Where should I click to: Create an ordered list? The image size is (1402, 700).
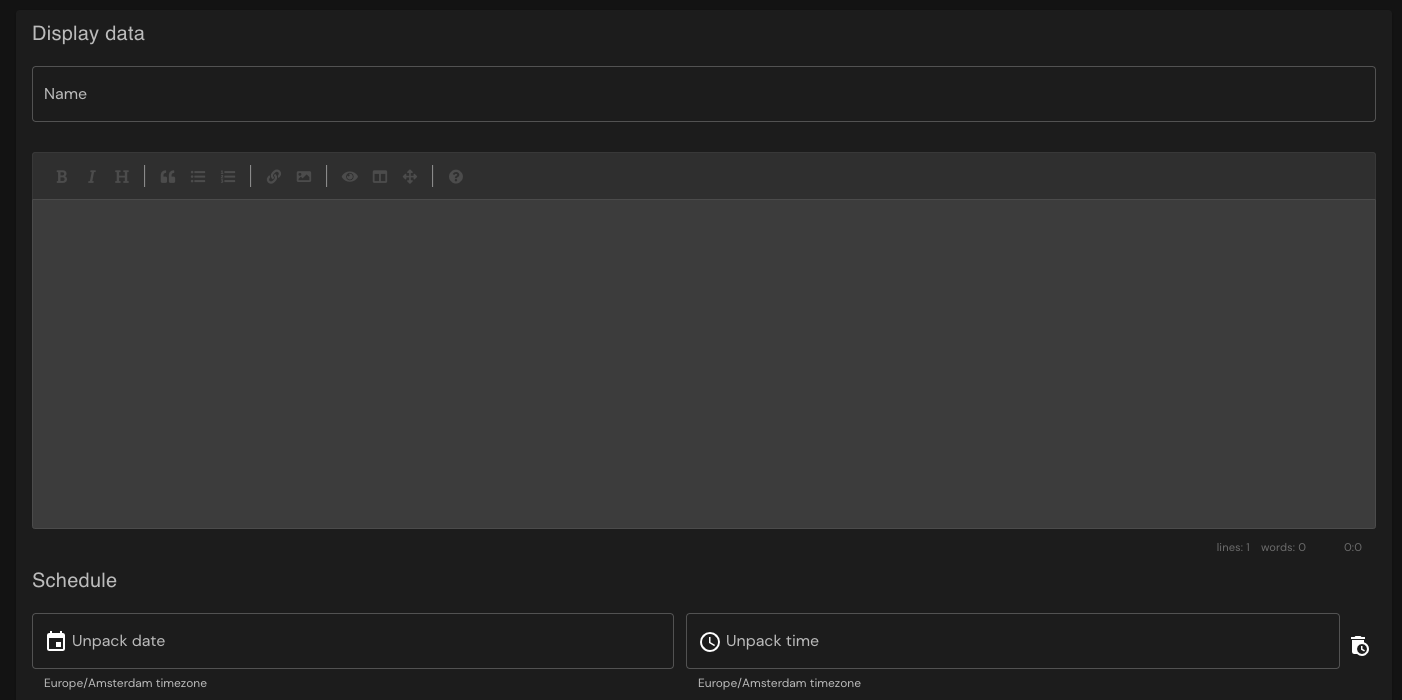click(227, 176)
